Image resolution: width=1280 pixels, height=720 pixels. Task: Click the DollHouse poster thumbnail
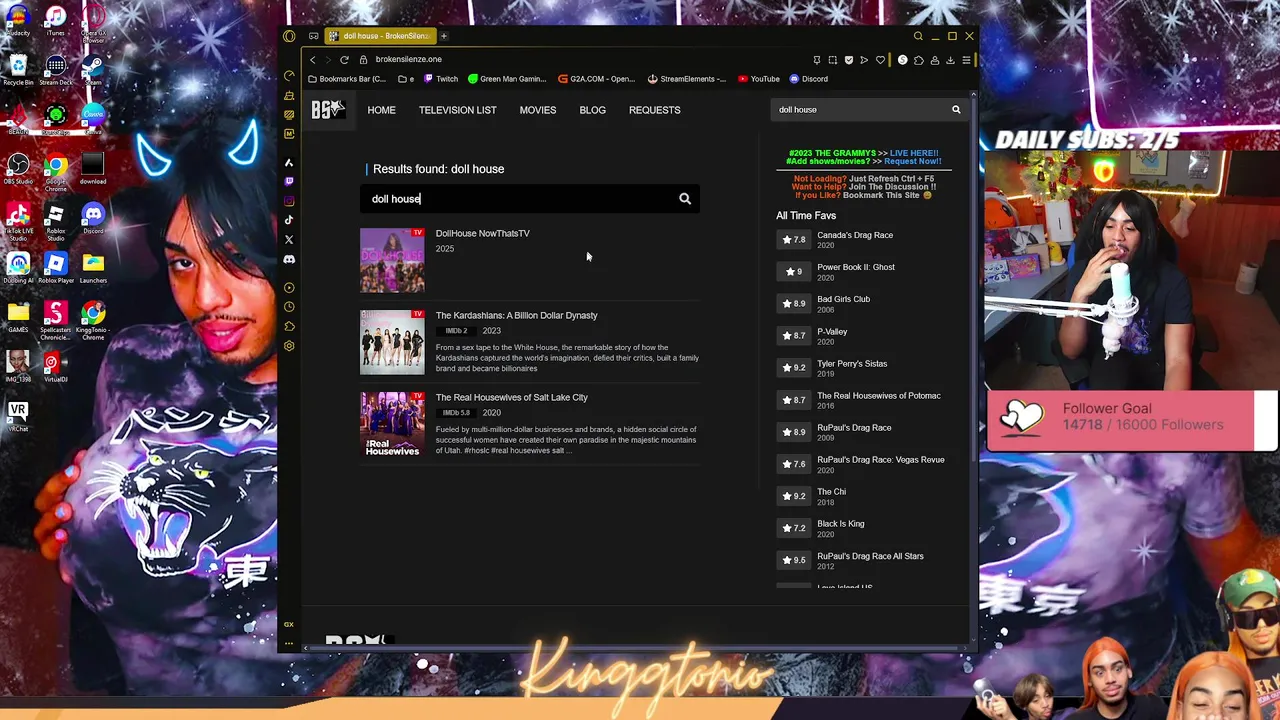click(x=392, y=260)
